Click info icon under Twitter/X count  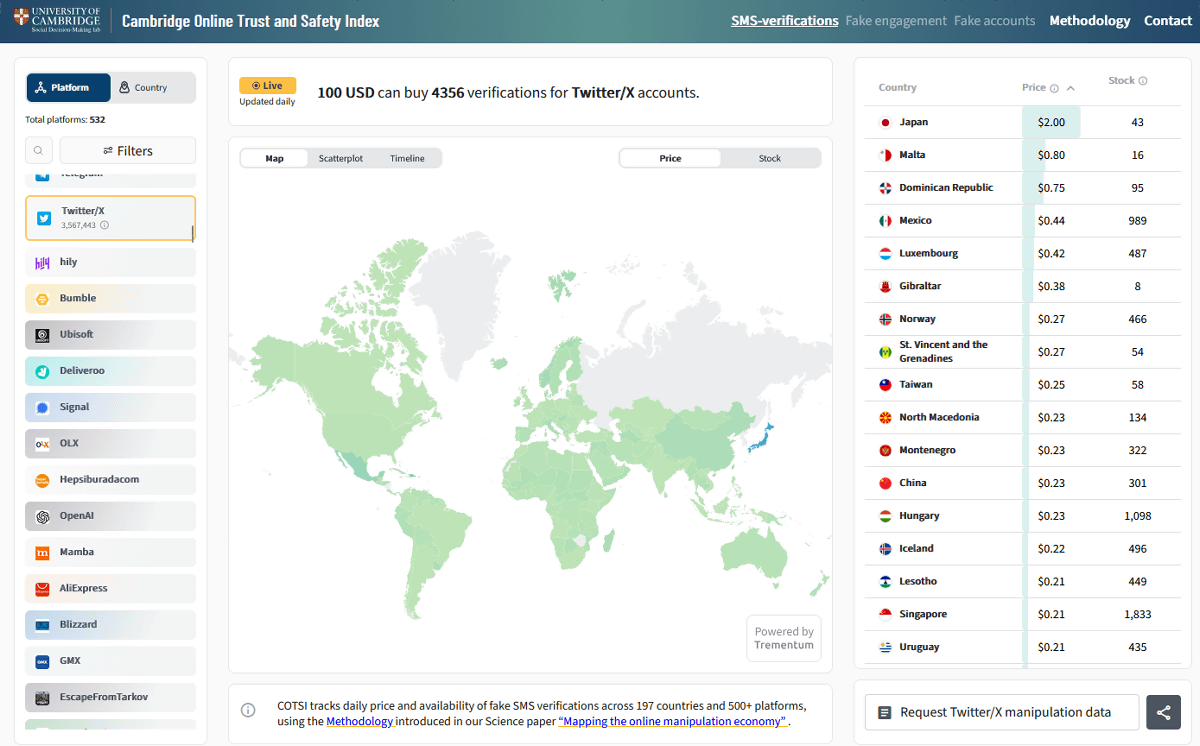click(x=105, y=225)
